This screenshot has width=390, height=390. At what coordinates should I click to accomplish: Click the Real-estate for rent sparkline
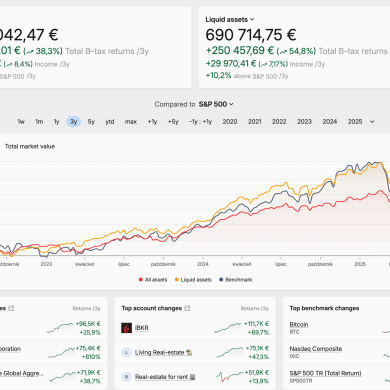coord(229,377)
